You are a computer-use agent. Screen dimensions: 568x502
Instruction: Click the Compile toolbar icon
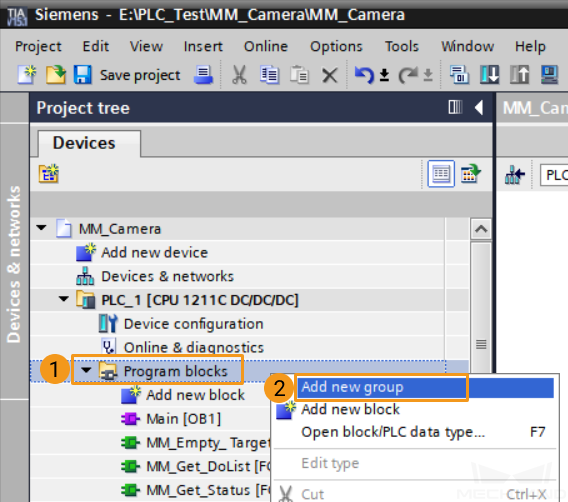pos(459,75)
